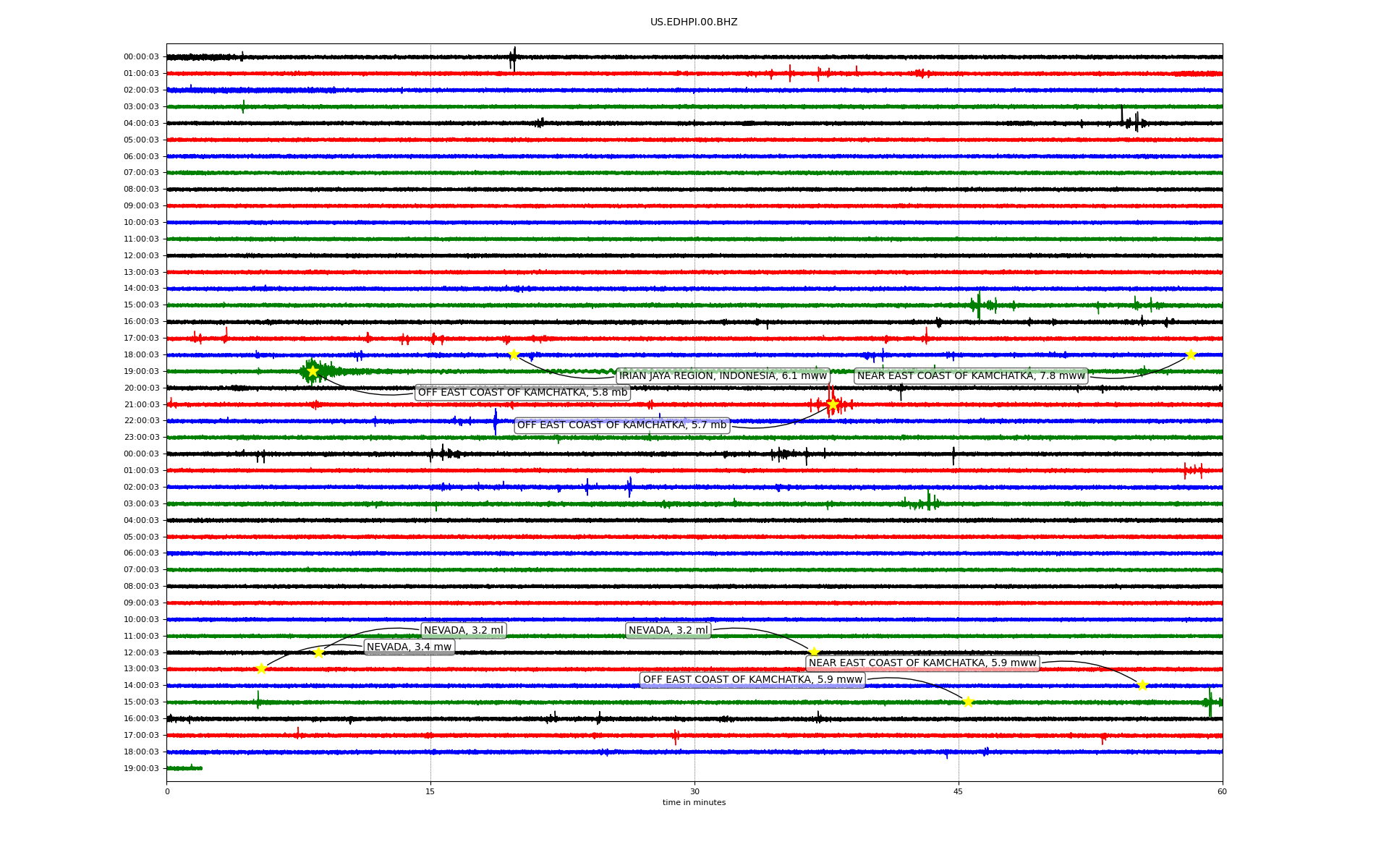Click the plot title US.EDHPI.00.BHZ
The image size is (1389, 868).
tap(694, 22)
